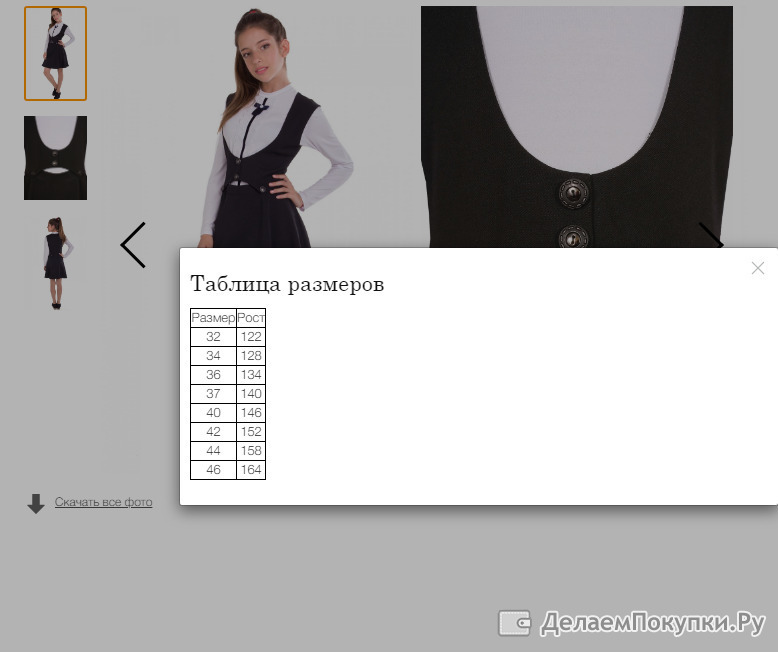The image size is (778, 652).
Task: Close the size table popup
Action: (758, 268)
